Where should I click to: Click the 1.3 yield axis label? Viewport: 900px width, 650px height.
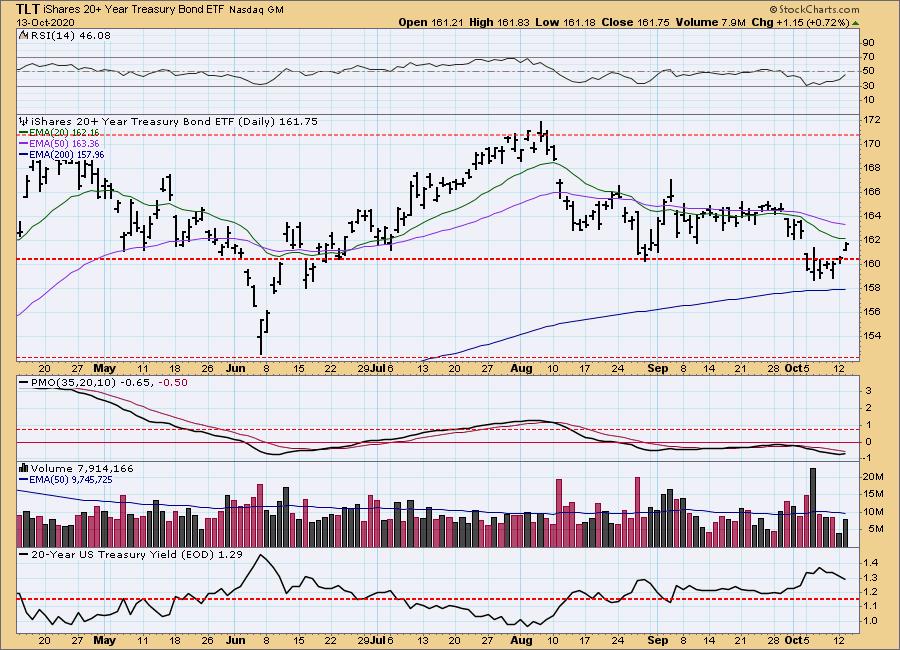[x=871, y=578]
